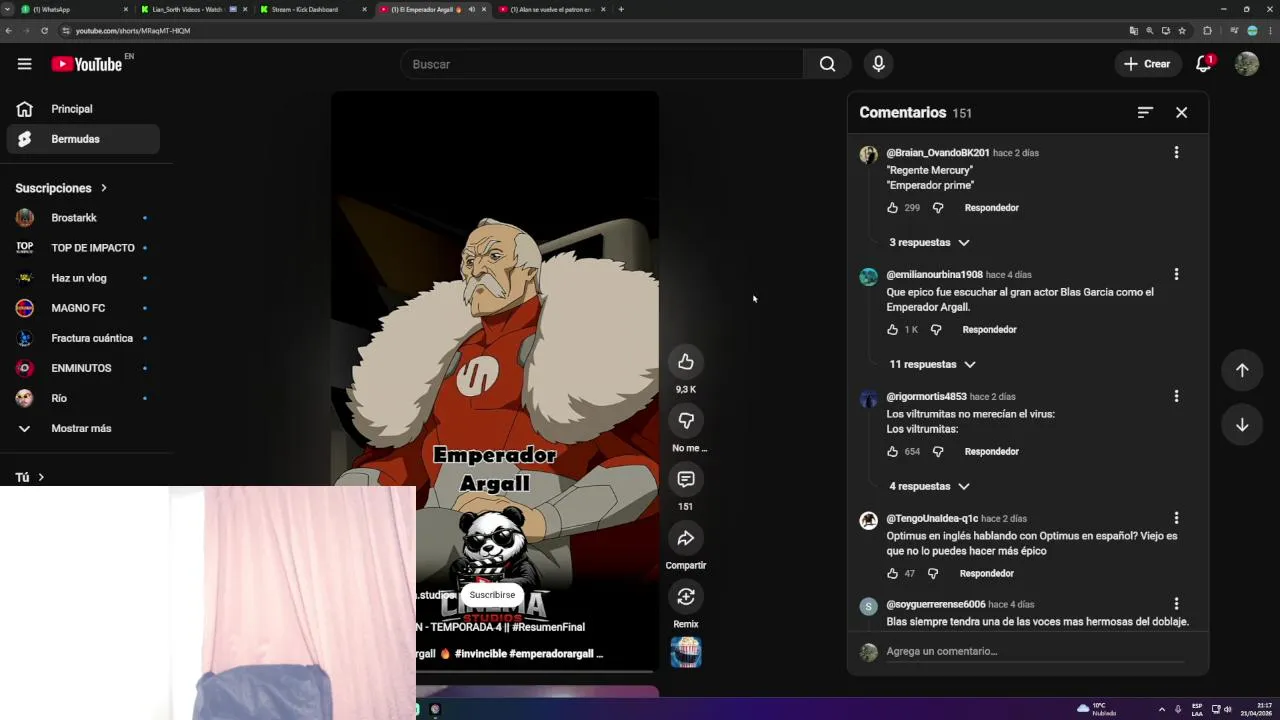The image size is (1280, 720).
Task: Reply to @emilianourbina1908 with Responder
Action: pos(989,330)
